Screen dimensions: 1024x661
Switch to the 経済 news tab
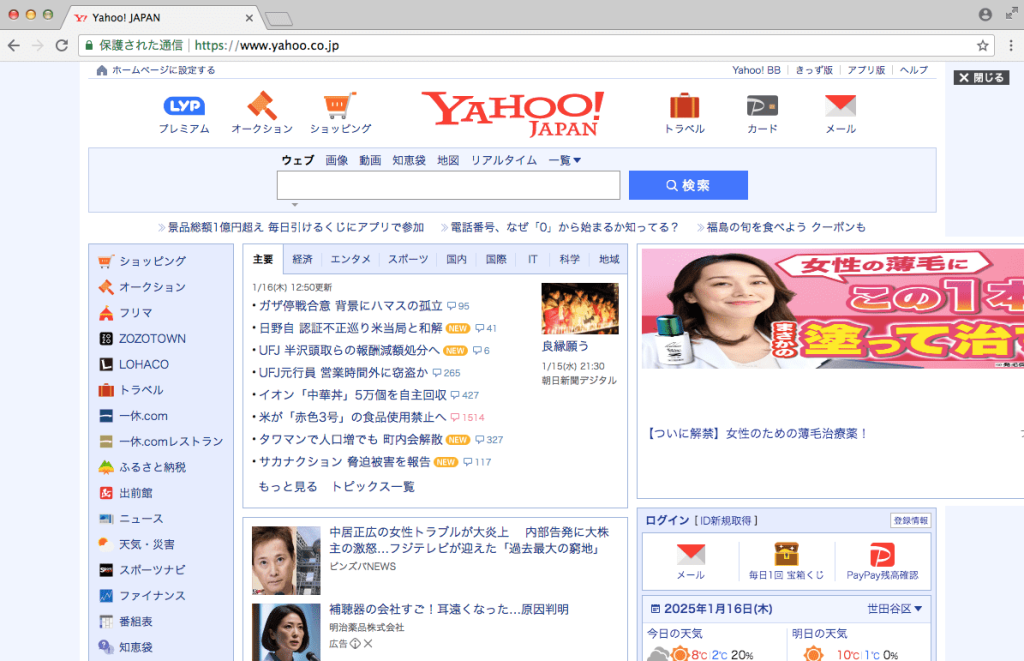pyautogui.click(x=302, y=259)
